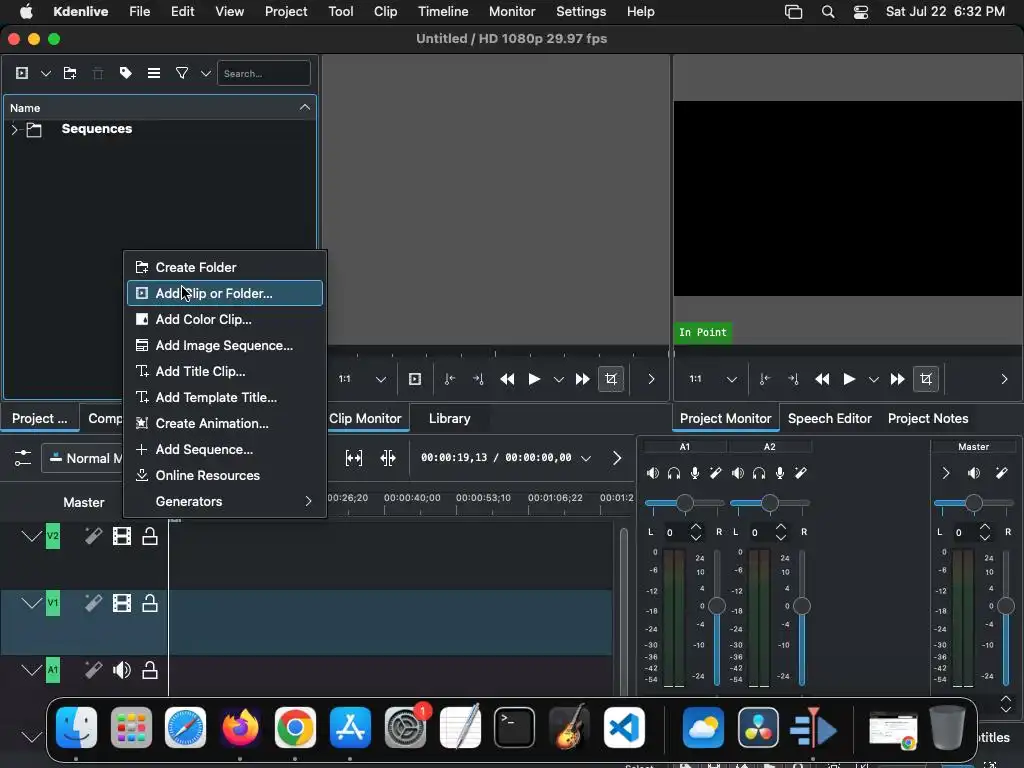Choose Add Color Clip from context menu
Viewport: 1024px width, 768px height.
click(x=225, y=319)
